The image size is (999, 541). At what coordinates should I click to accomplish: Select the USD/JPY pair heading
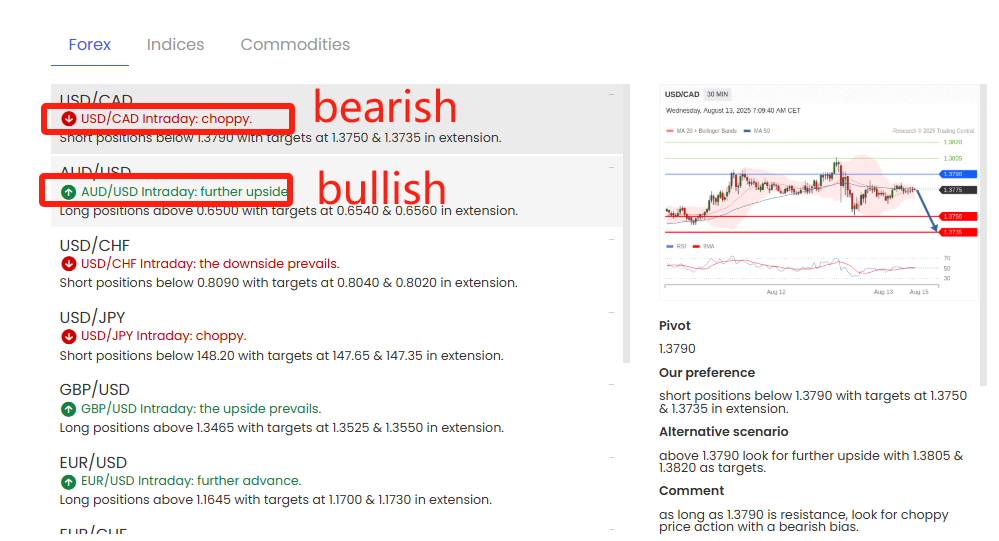[92, 317]
